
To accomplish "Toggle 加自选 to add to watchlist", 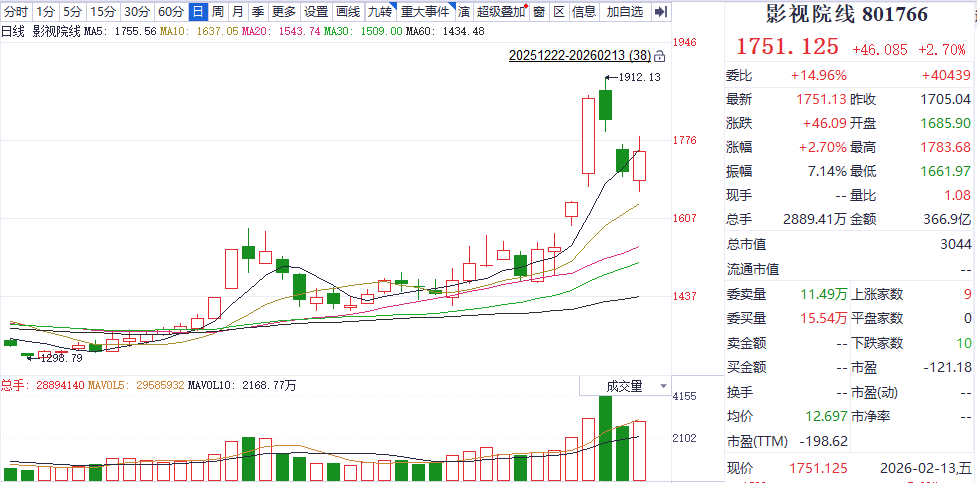I will click(625, 12).
